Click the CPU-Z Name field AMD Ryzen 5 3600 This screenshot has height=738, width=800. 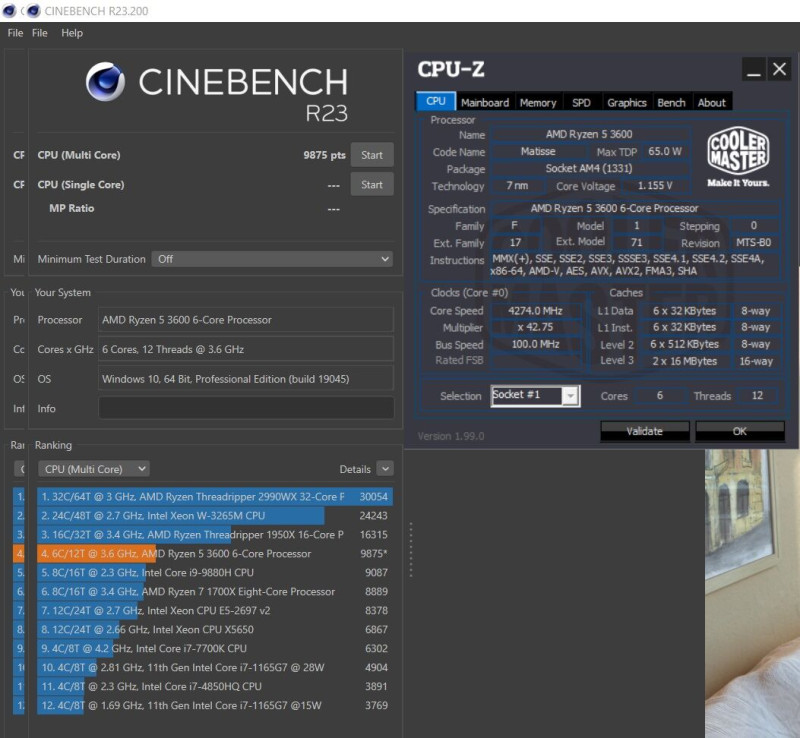point(589,134)
